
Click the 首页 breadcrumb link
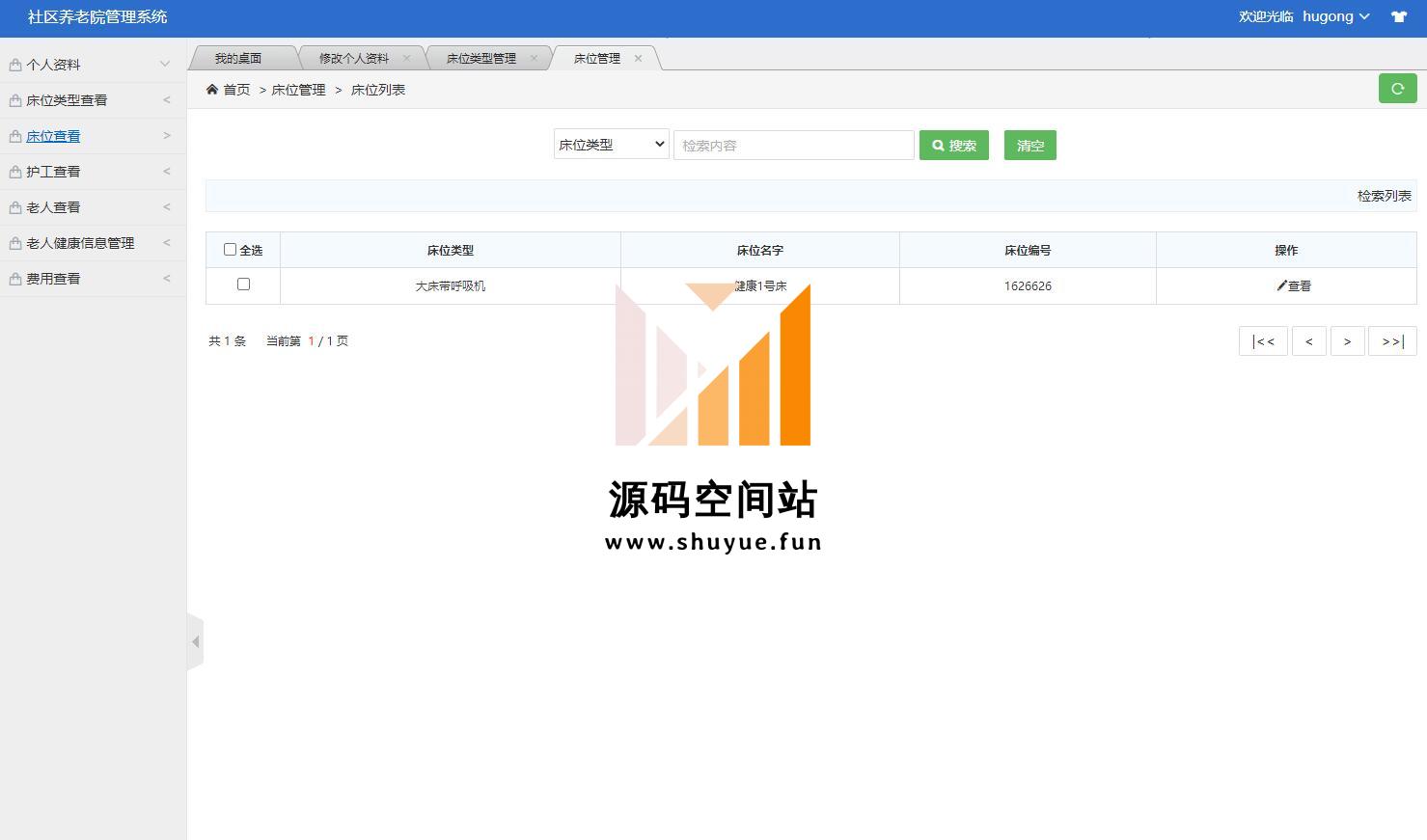[x=236, y=90]
